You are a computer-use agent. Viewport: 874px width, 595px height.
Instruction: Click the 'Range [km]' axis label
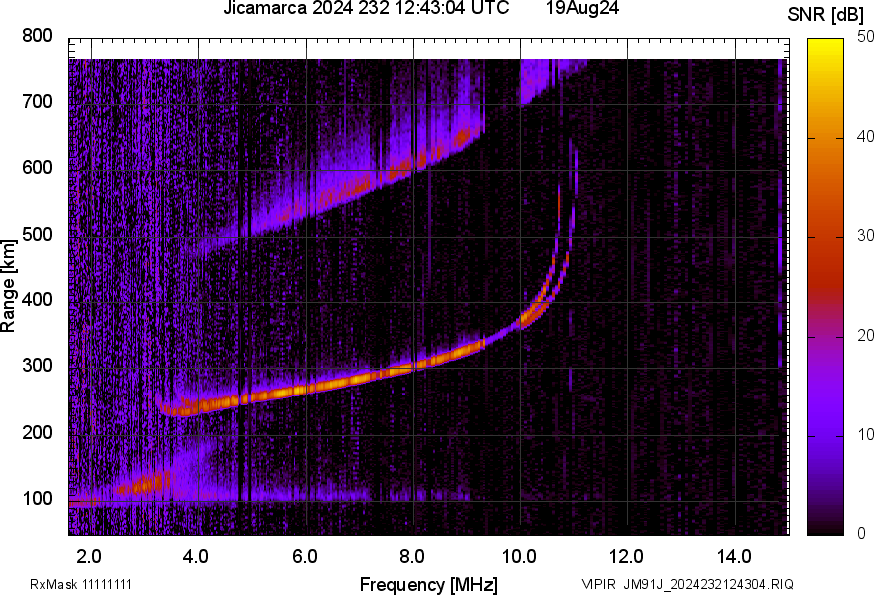[x=8, y=286]
